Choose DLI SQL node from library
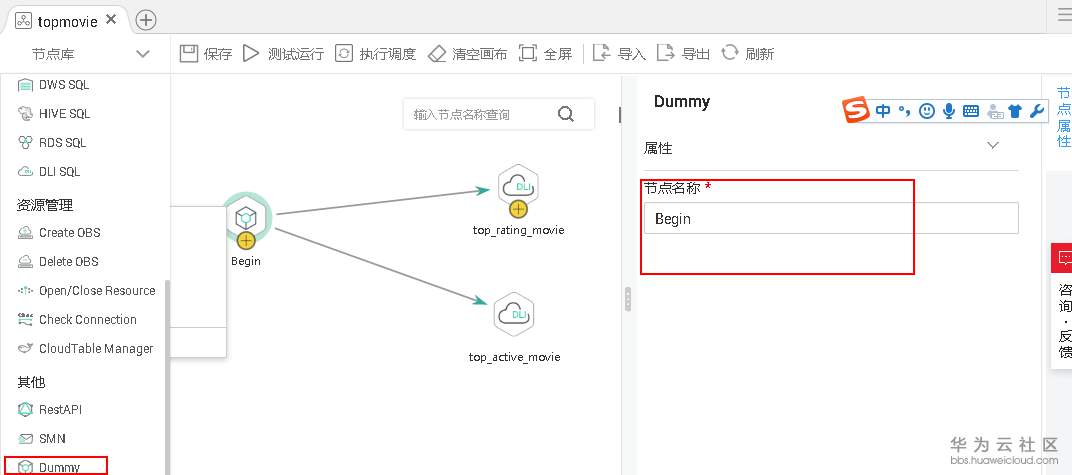 49,172
